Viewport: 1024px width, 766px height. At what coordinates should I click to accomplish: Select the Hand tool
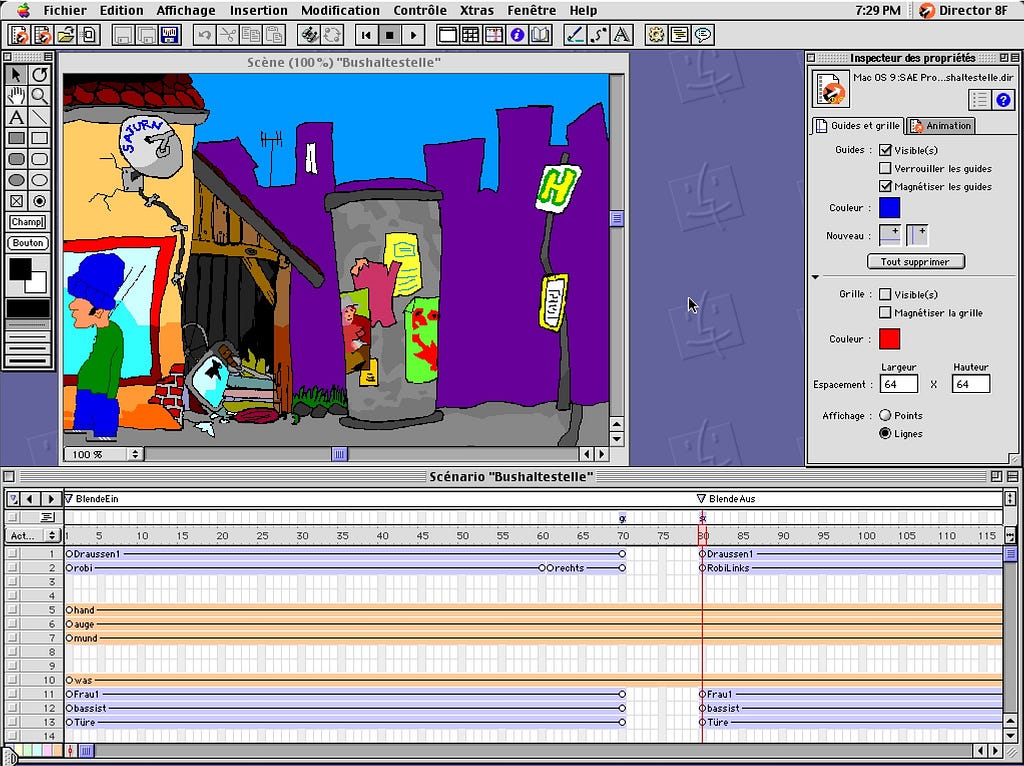pos(17,96)
